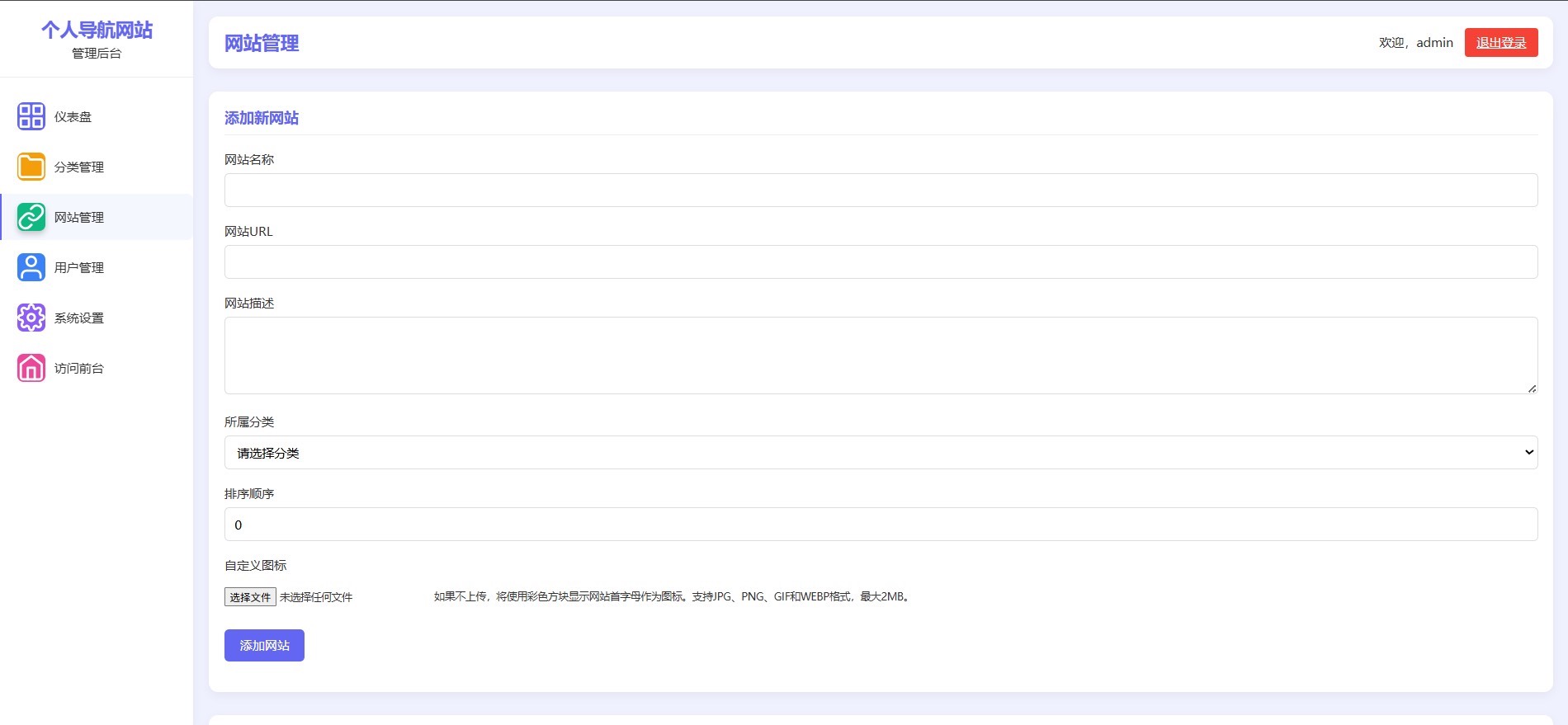The width and height of the screenshot is (1568, 725).
Task: Click the 自定义图标 field label
Action: (x=256, y=565)
